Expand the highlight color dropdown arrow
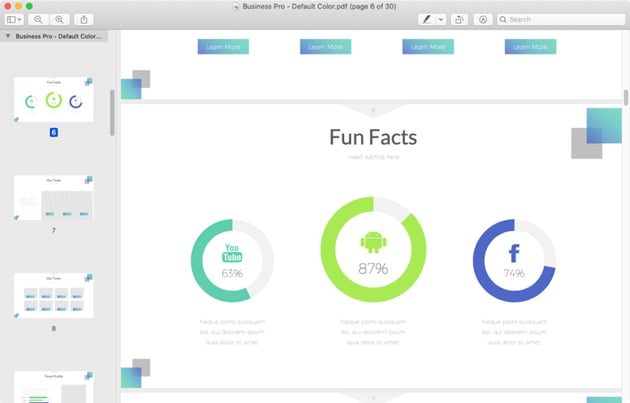 point(441,19)
